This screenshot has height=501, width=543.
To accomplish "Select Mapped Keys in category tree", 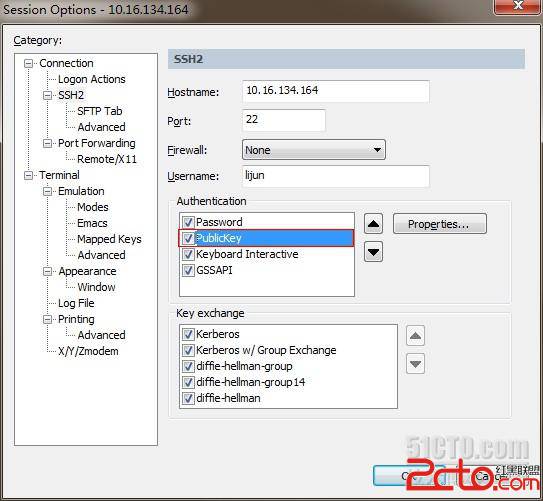I will coord(109,239).
